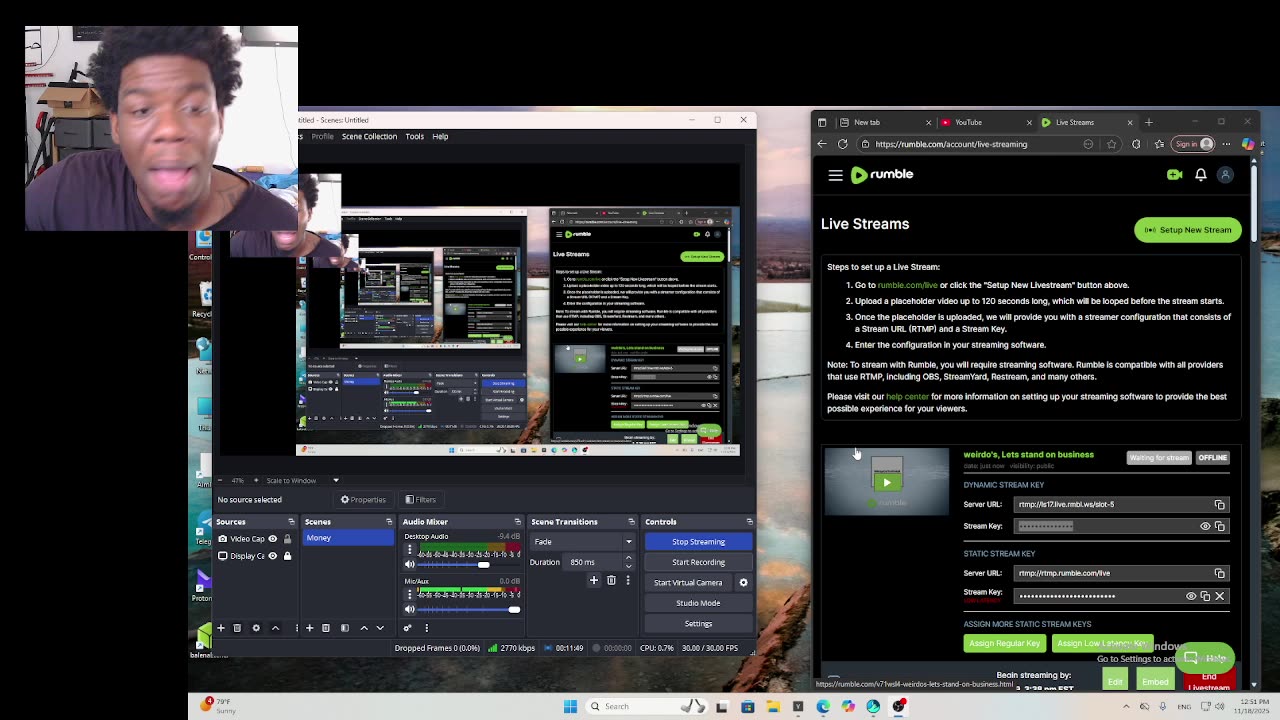
Task: Move source up in Sources panel
Action: tap(275, 628)
